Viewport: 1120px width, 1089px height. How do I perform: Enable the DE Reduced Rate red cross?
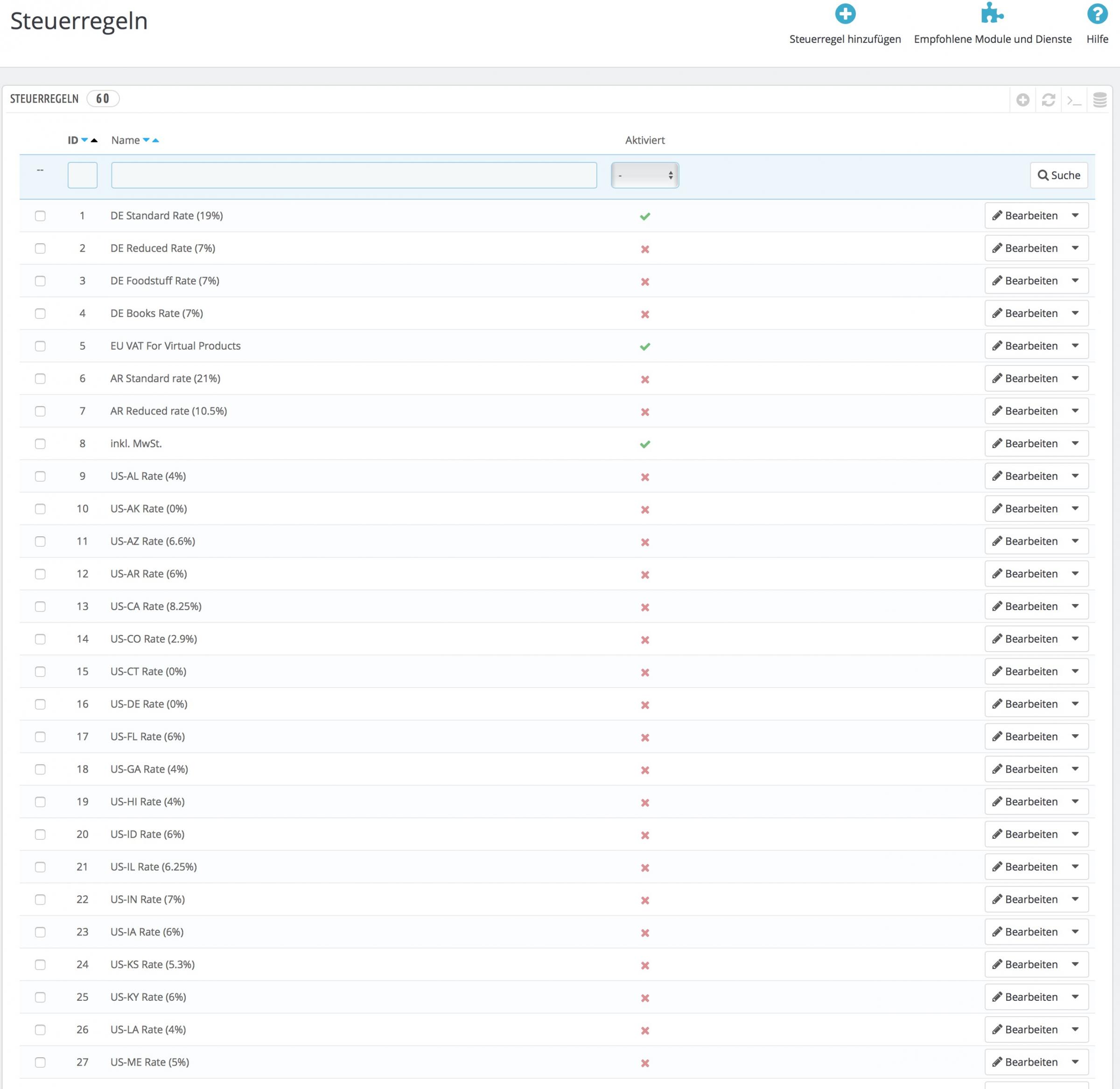645,249
